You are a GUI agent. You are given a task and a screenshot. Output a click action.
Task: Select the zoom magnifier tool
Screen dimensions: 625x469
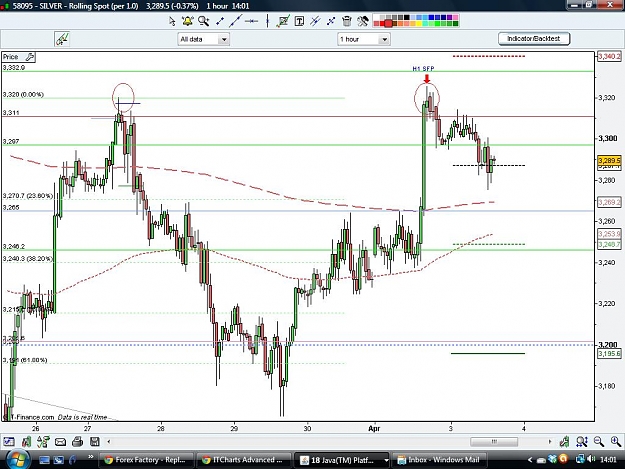coord(203,21)
